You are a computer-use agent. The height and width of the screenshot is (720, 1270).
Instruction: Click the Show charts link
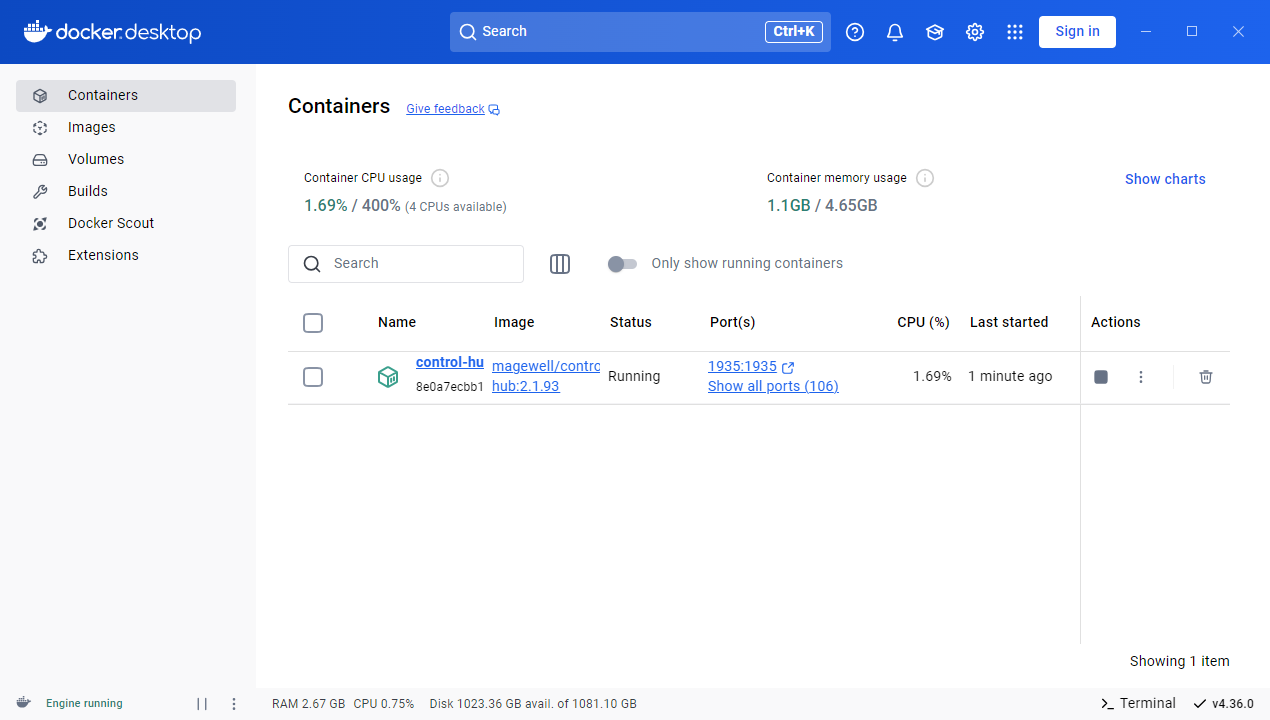click(x=1165, y=179)
